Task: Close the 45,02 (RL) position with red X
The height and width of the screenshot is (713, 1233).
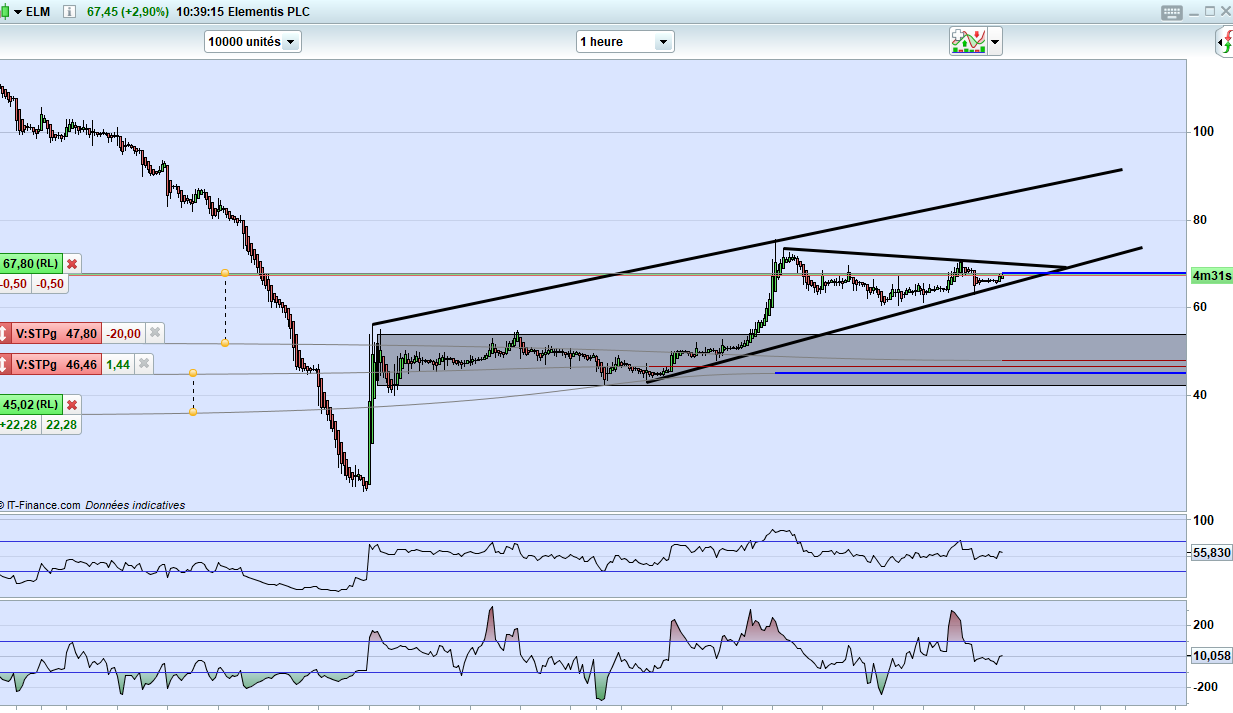Action: coord(72,405)
